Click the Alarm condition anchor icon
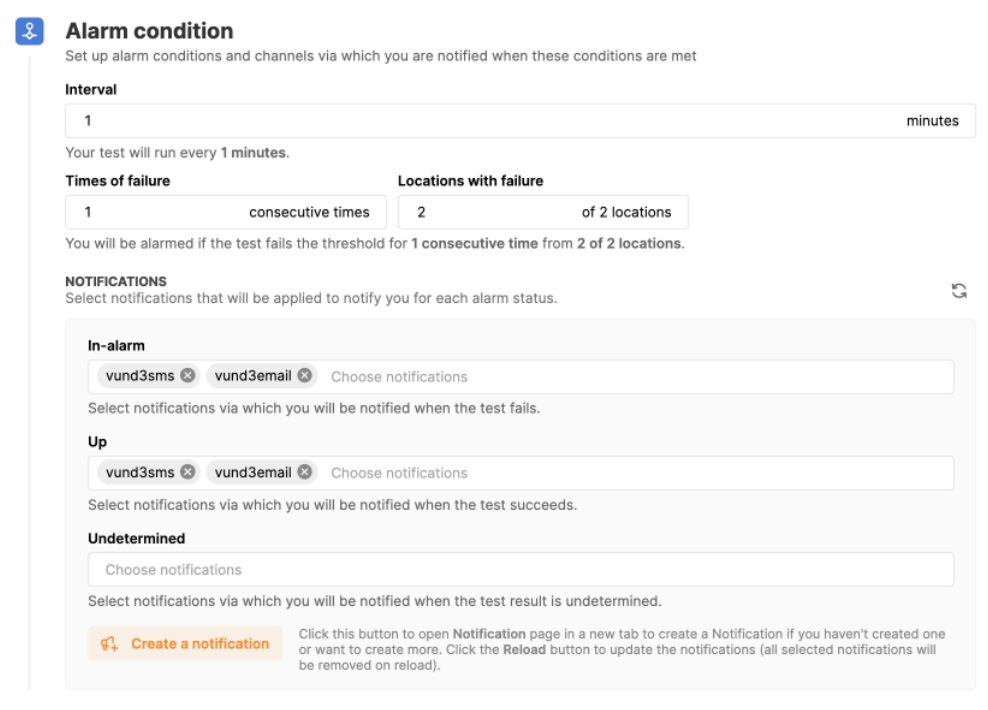988x710 pixels. [x=29, y=32]
